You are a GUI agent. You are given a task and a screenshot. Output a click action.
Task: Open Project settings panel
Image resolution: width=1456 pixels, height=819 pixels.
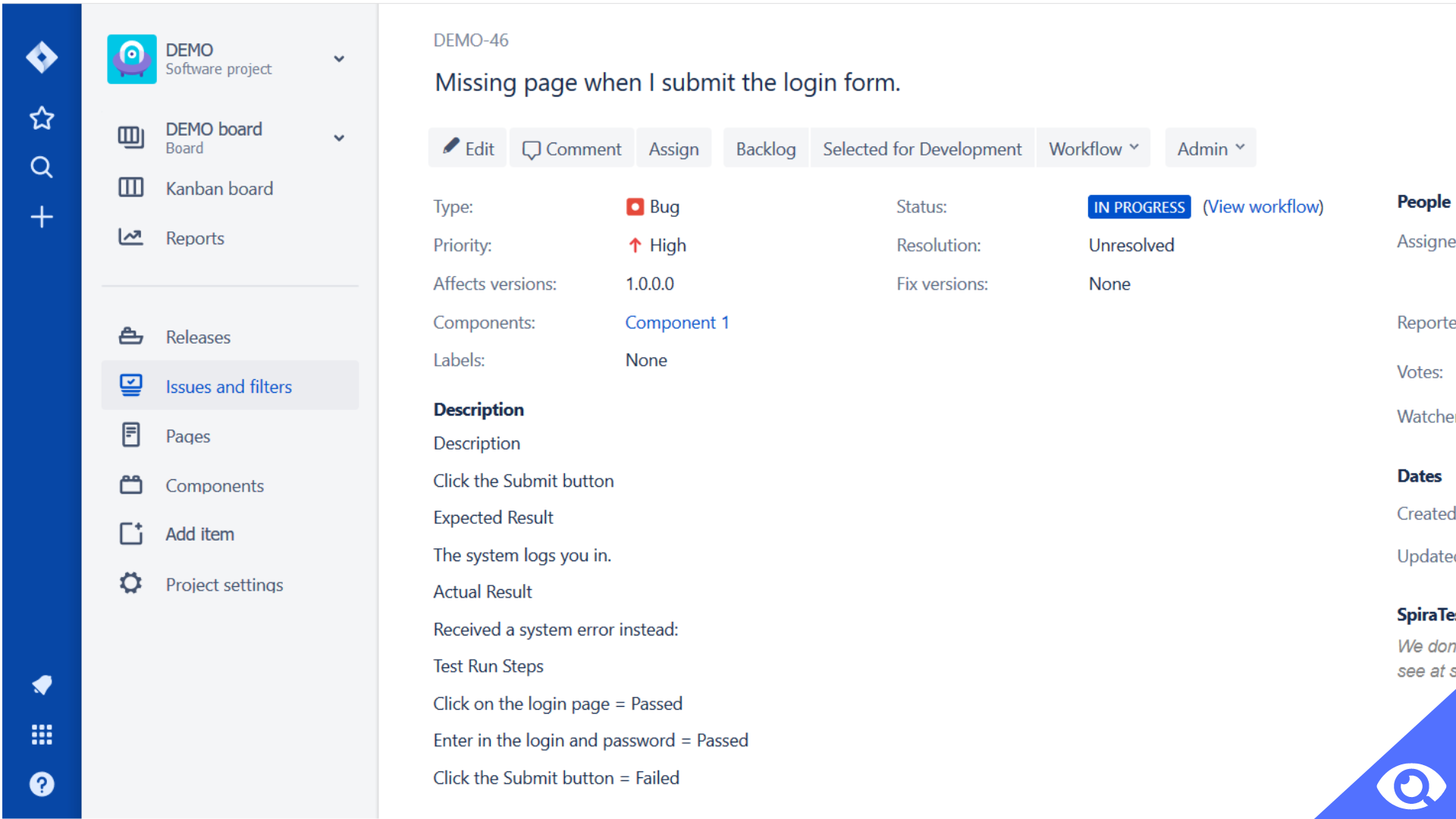pos(224,584)
